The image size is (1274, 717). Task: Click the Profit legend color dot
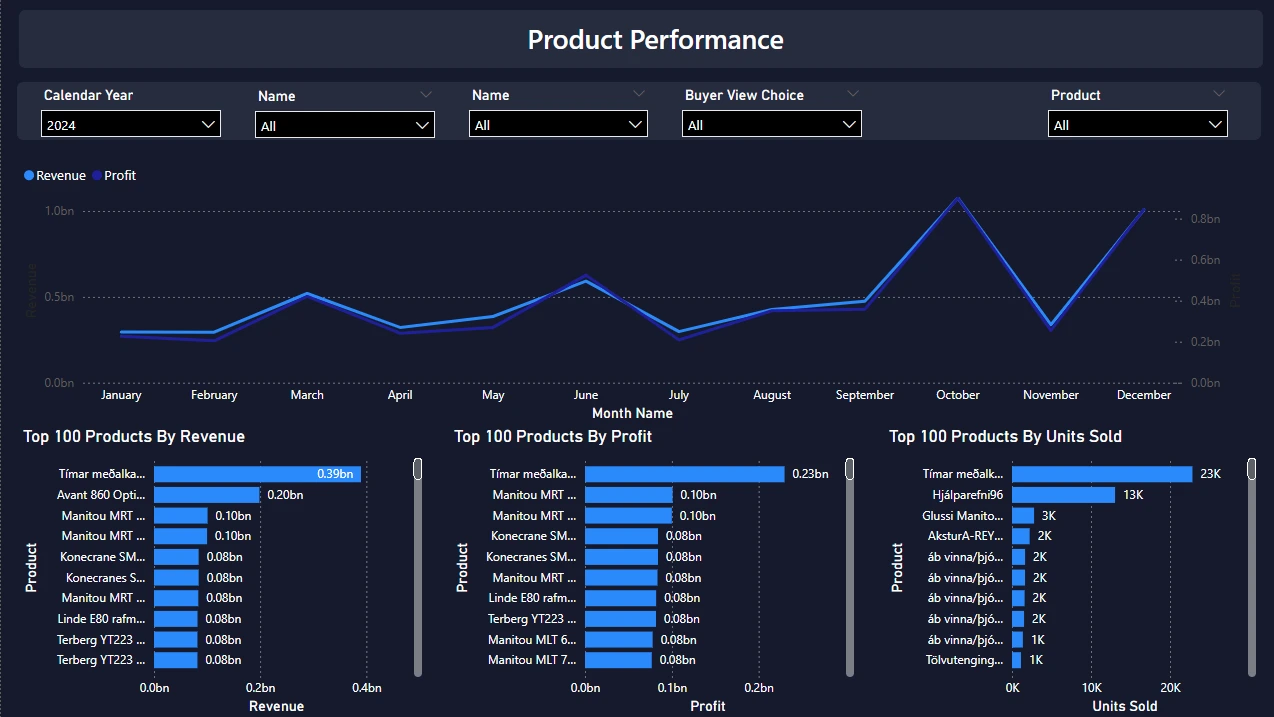97,176
